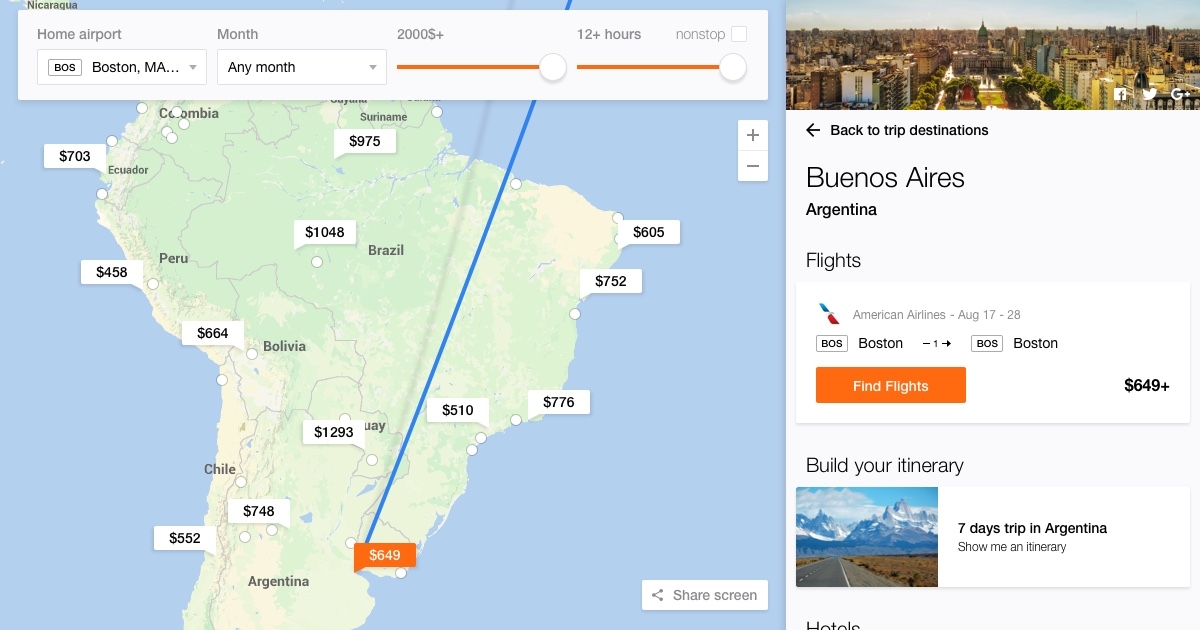Screen dimensions: 1200x630
Task: Share on Twitter icon
Action: tap(1150, 95)
